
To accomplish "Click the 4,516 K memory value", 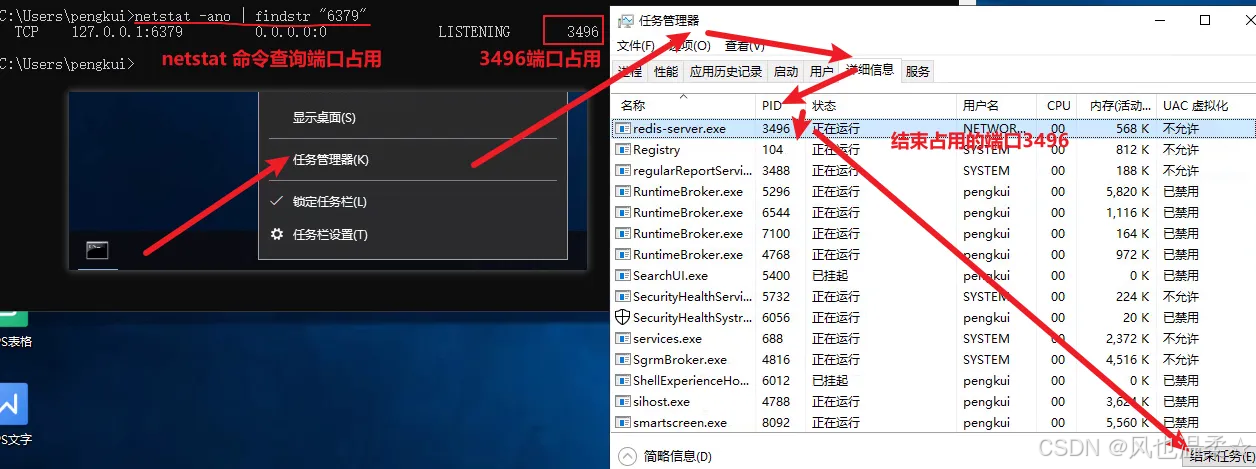I will click(1128, 360).
